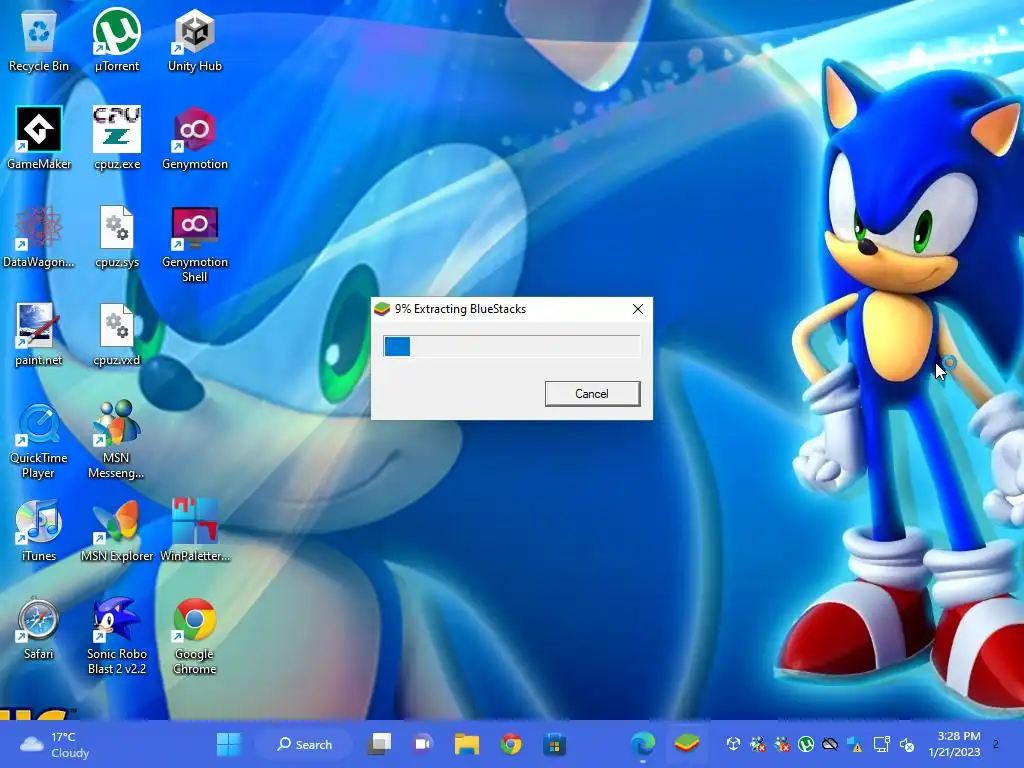The height and width of the screenshot is (768, 1024).
Task: Click '9% Extracting BlueStacks' title text
Action: click(x=460, y=309)
